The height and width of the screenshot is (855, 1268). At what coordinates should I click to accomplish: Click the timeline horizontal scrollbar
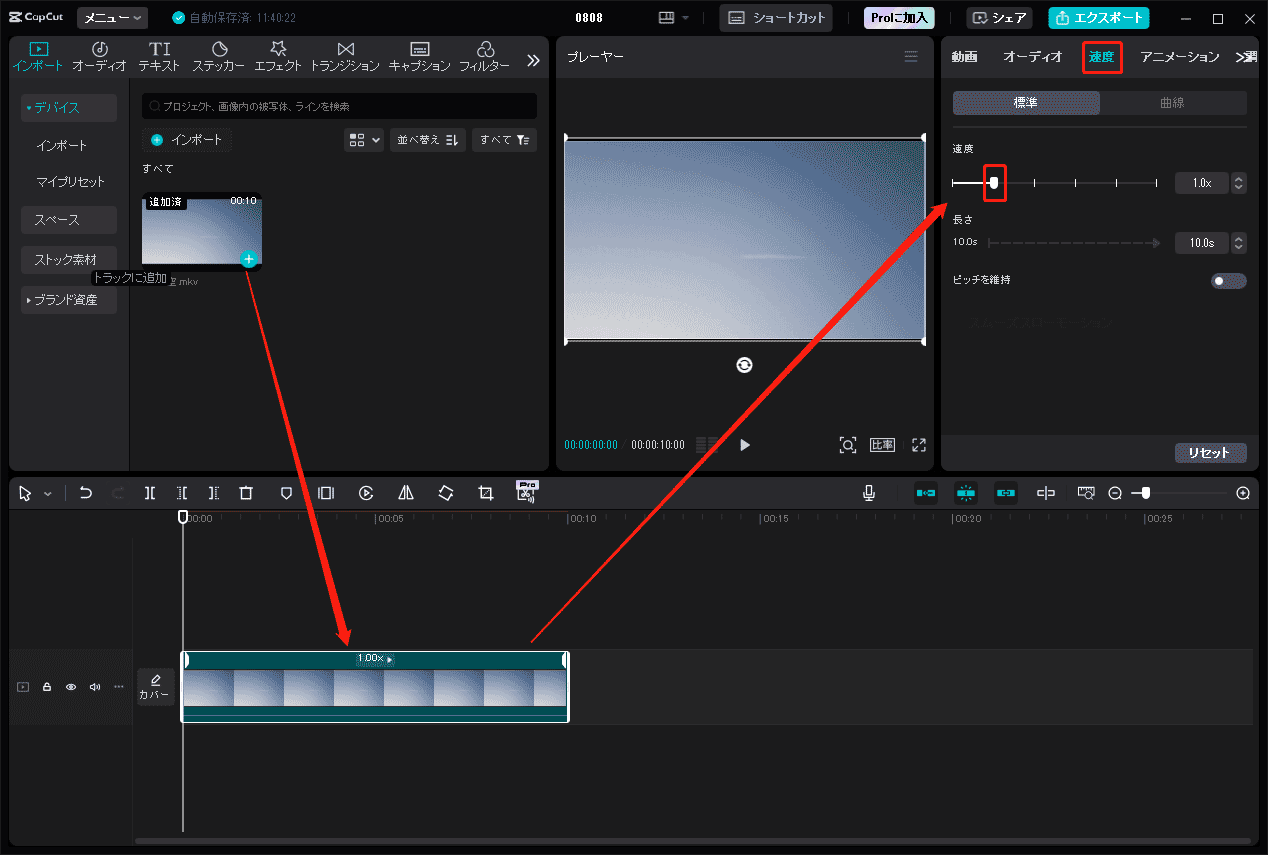[692, 841]
